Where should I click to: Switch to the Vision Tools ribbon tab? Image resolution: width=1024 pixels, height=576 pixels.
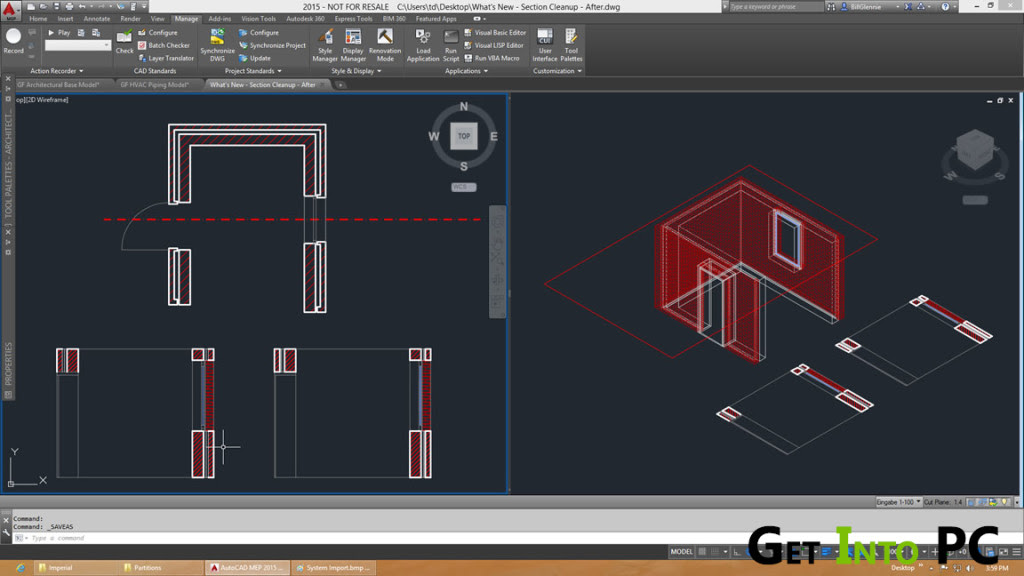tap(259, 19)
